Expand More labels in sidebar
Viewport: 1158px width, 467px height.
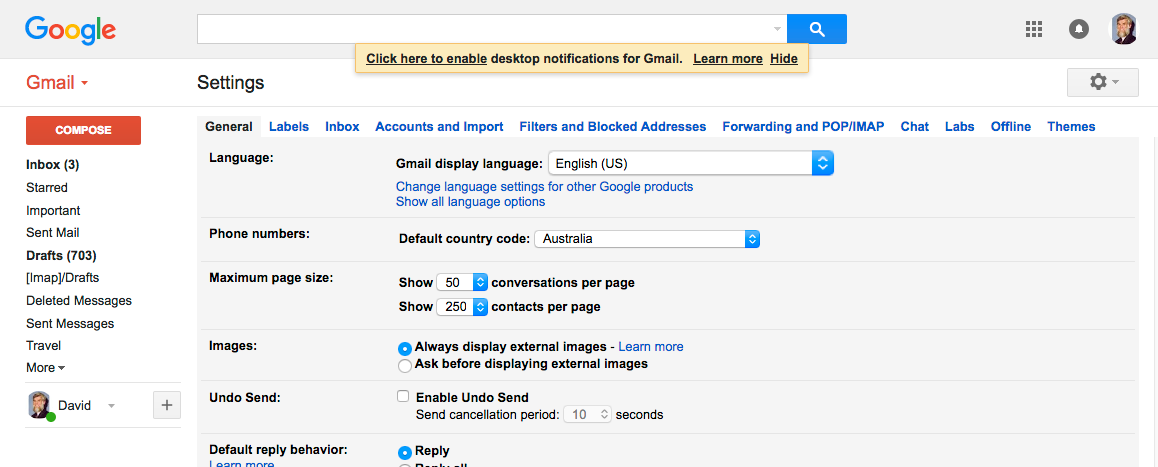(46, 367)
